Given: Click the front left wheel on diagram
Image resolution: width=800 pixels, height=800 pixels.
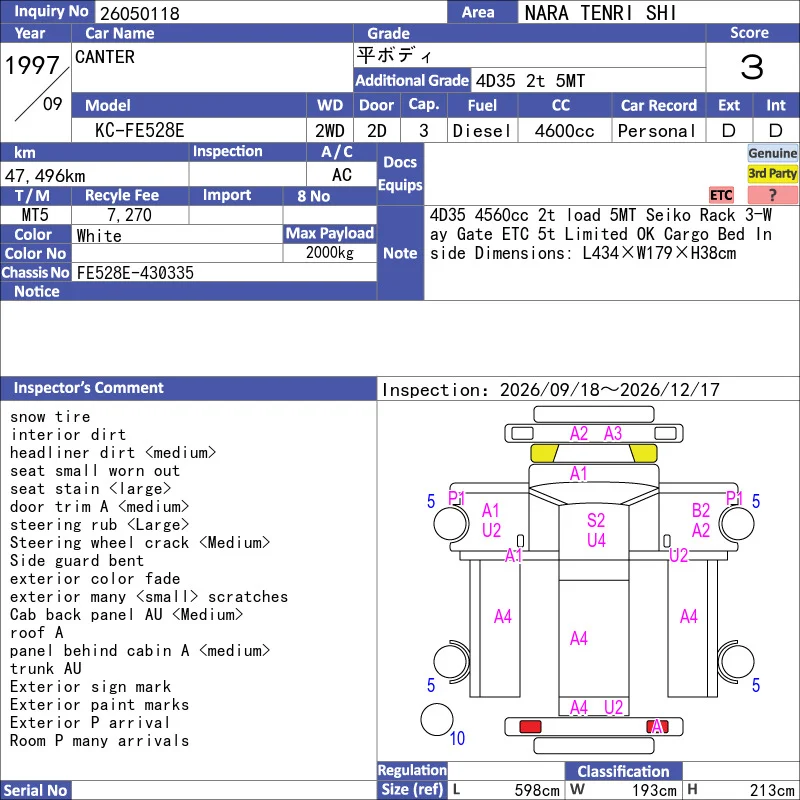Looking at the screenshot, I should 451,523.
